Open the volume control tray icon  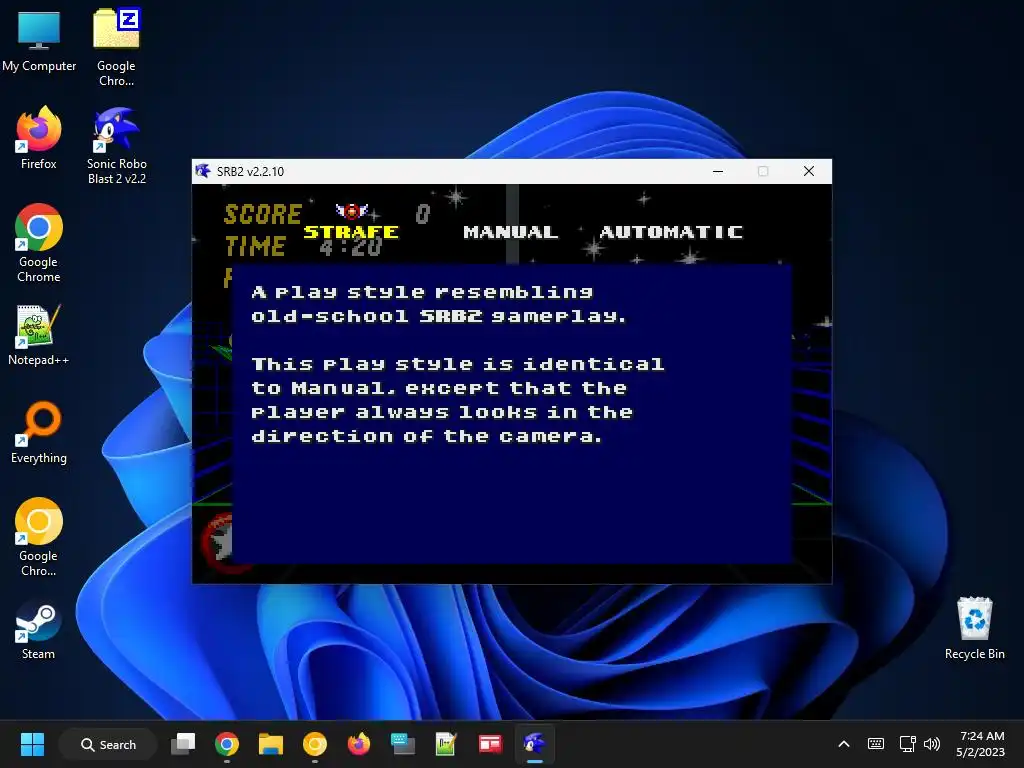click(932, 744)
